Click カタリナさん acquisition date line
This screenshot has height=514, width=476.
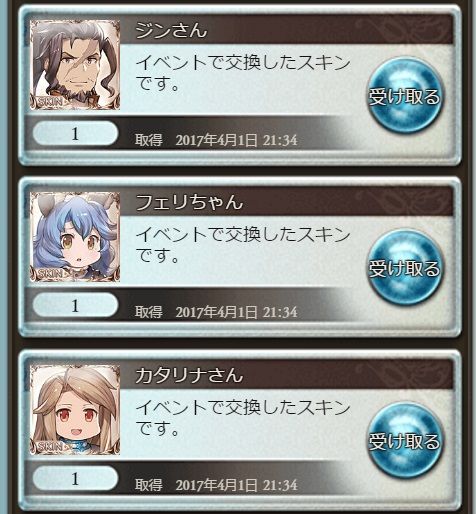coord(216,485)
